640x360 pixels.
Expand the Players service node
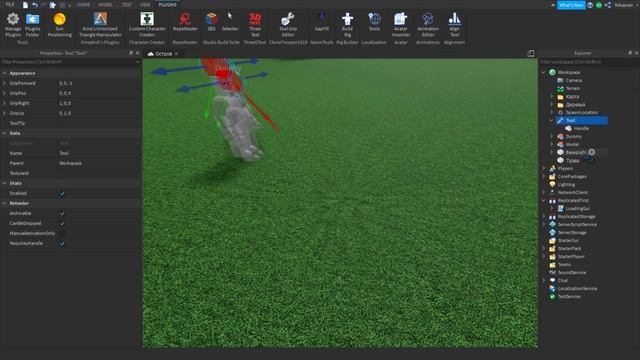pos(543,168)
